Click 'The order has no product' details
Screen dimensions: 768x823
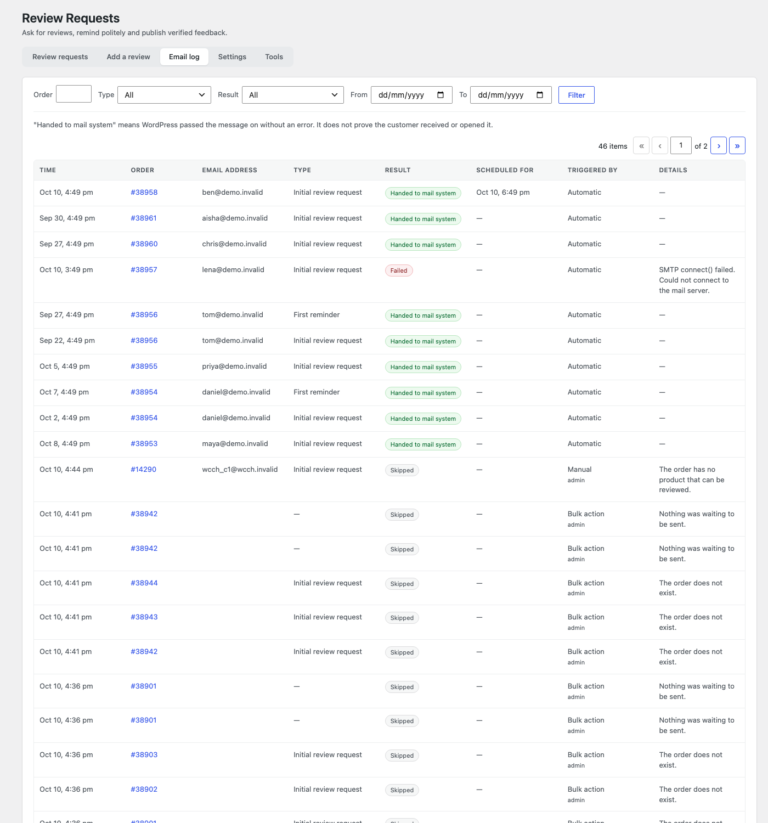pyautogui.click(x=692, y=480)
